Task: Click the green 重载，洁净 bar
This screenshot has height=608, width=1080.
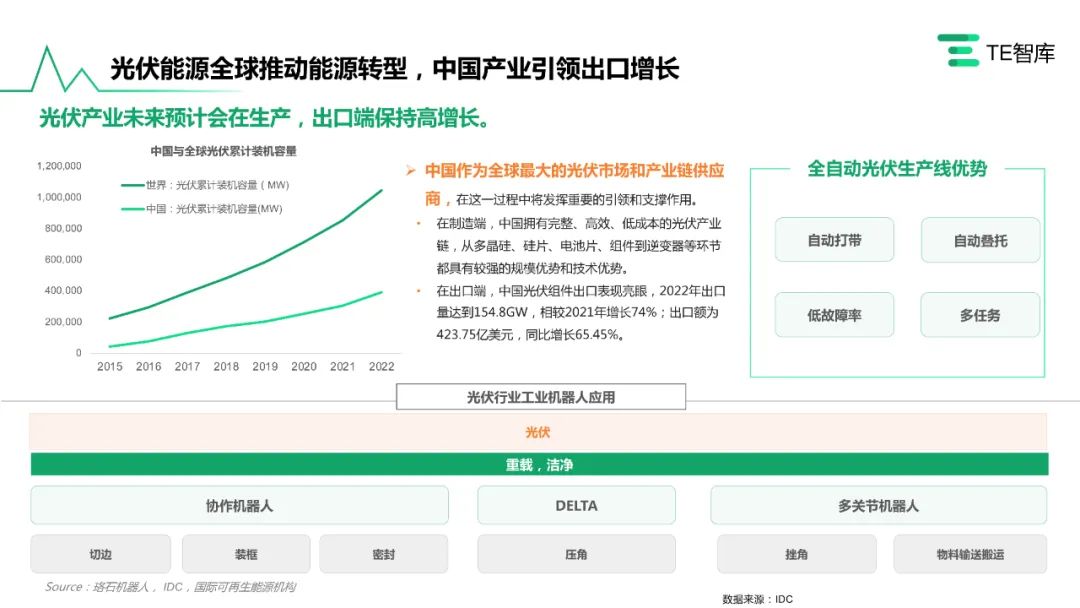Action: point(539,465)
